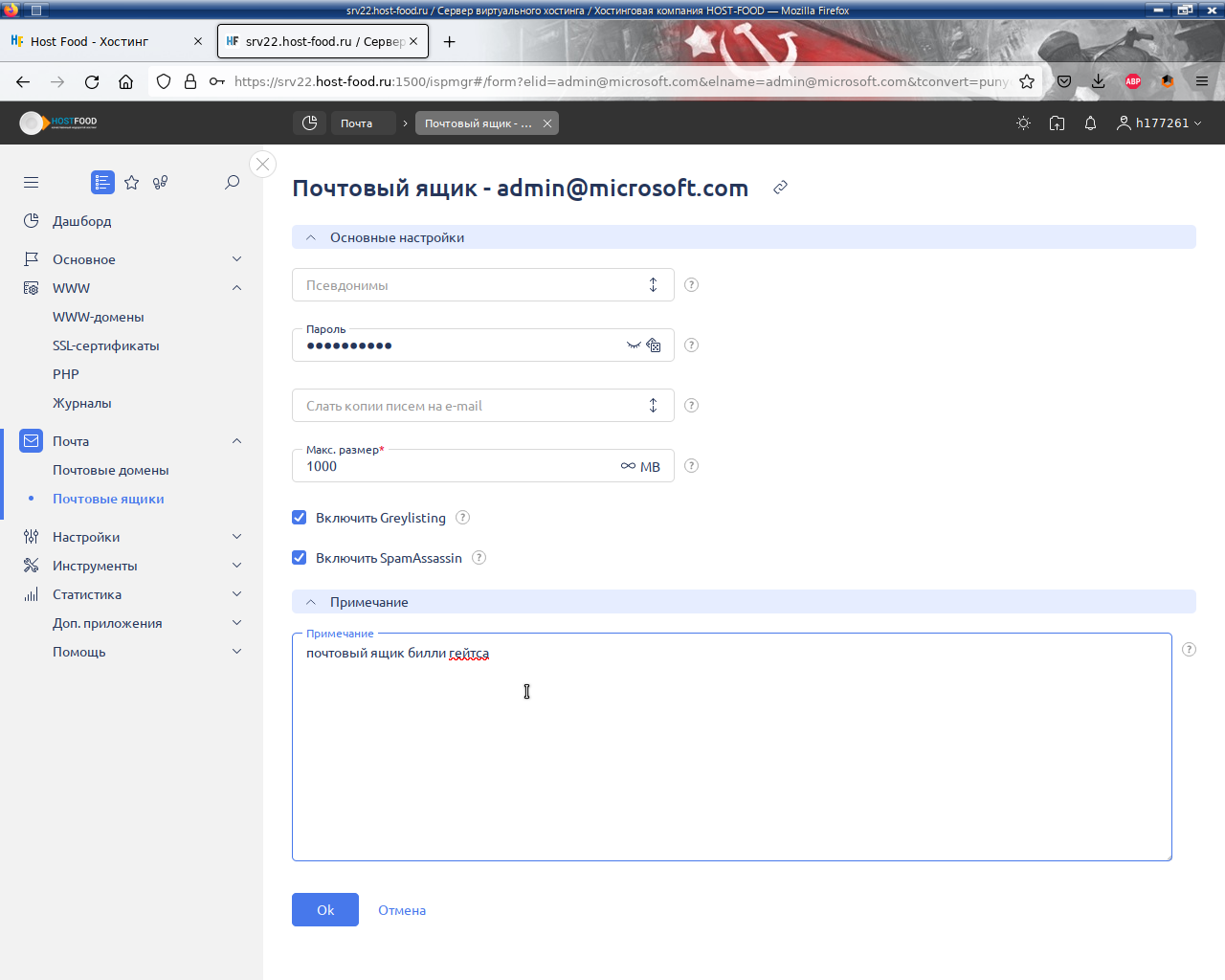Generate random password with dice icon
Screen dimensions: 1225x980
click(x=654, y=345)
